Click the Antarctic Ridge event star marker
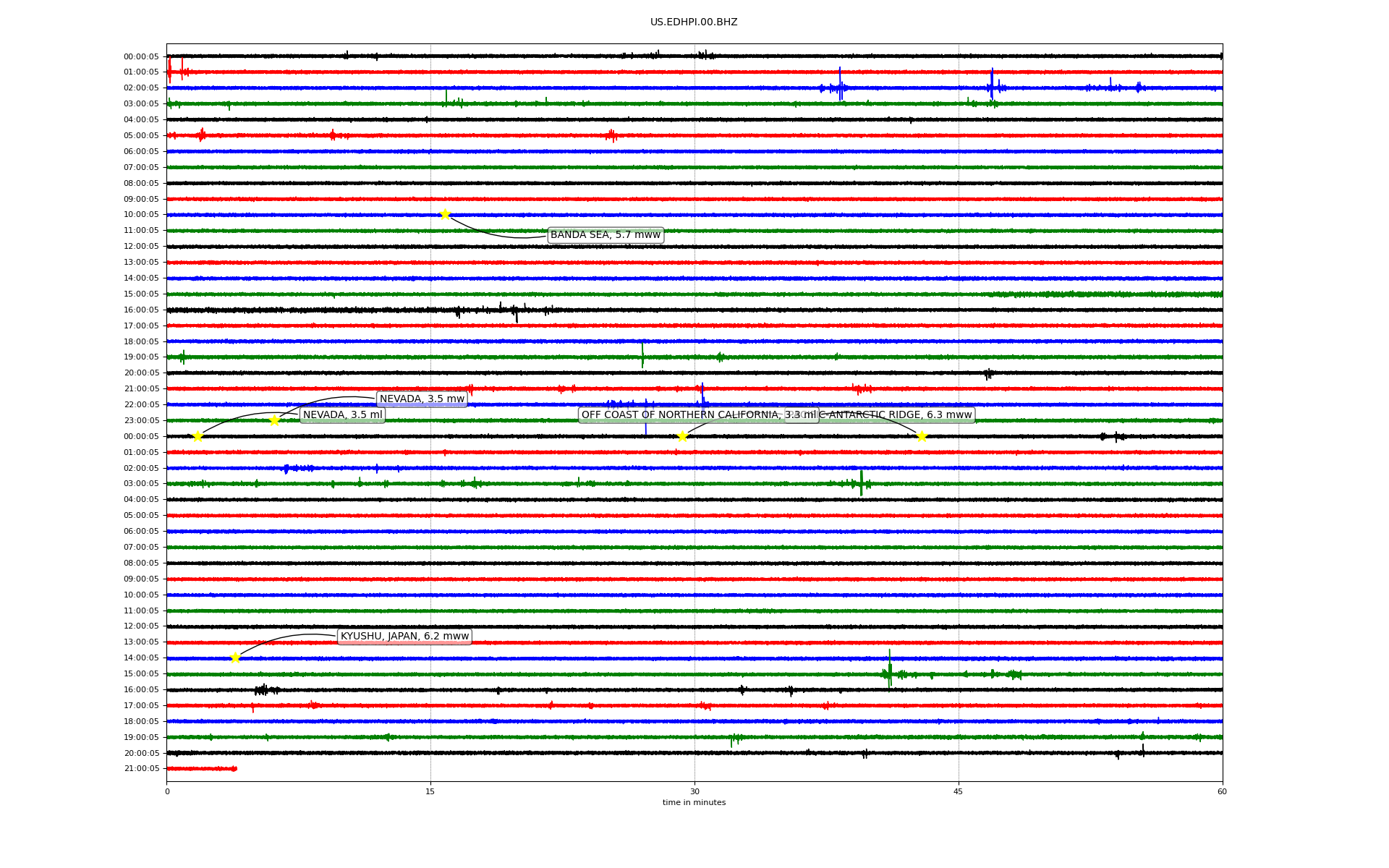Image resolution: width=1389 pixels, height=868 pixels. tap(922, 436)
